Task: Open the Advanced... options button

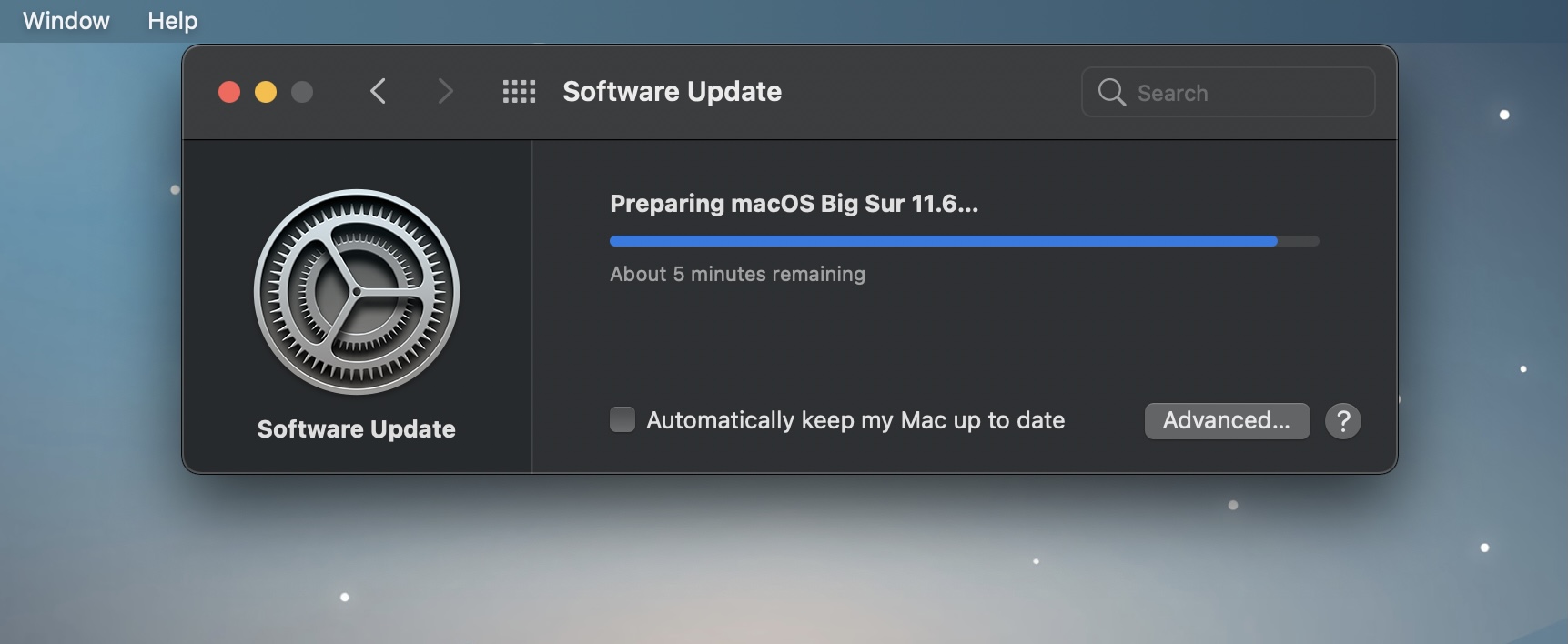Action: click(1226, 420)
